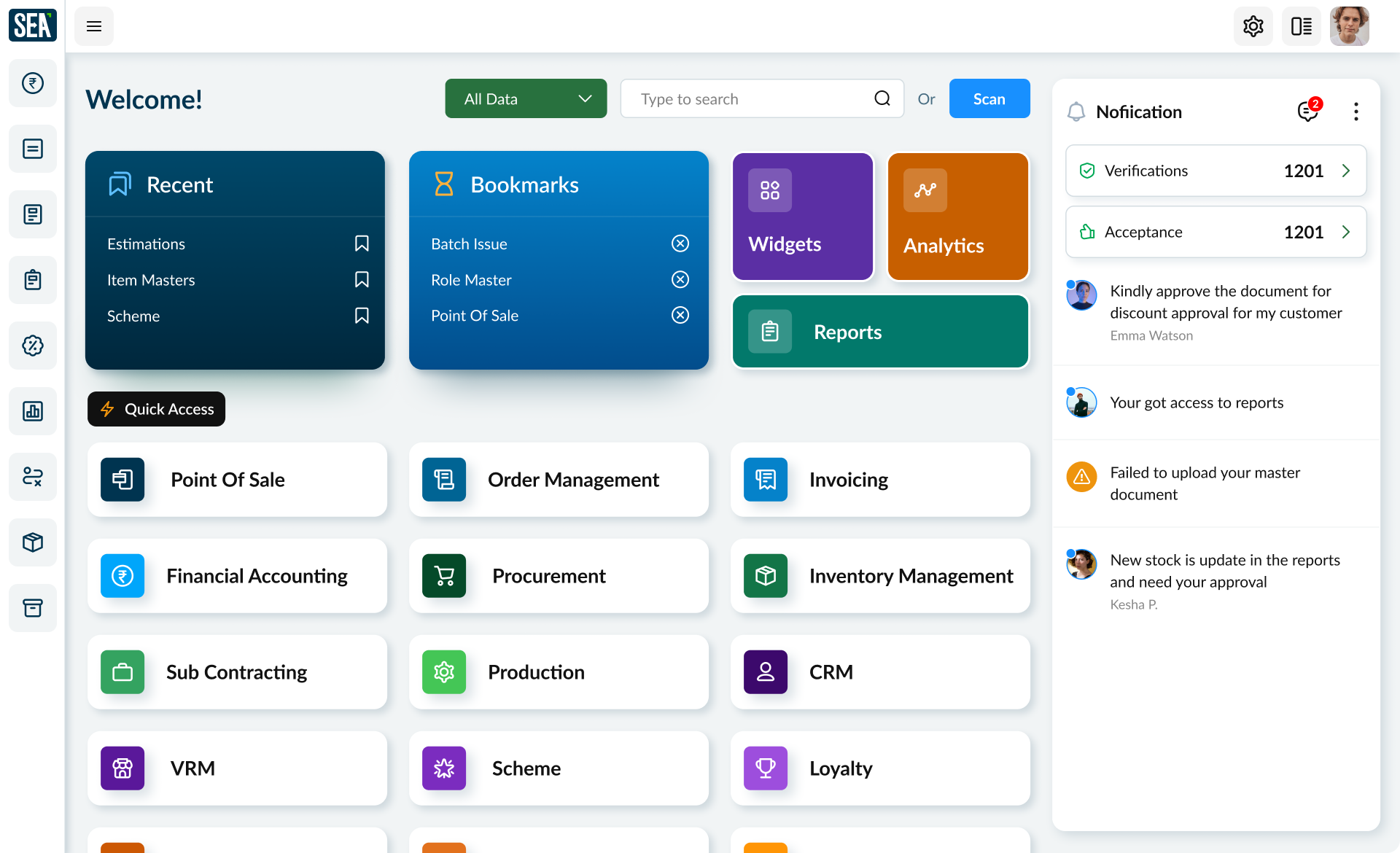Viewport: 1400px width, 853px height.
Task: Open settings gear icon
Action: [1253, 26]
